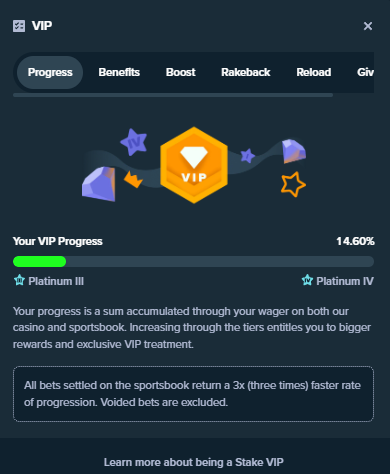Click the VIP checklist icon in header
Image resolution: width=390 pixels, height=474 pixels.
[x=19, y=26]
